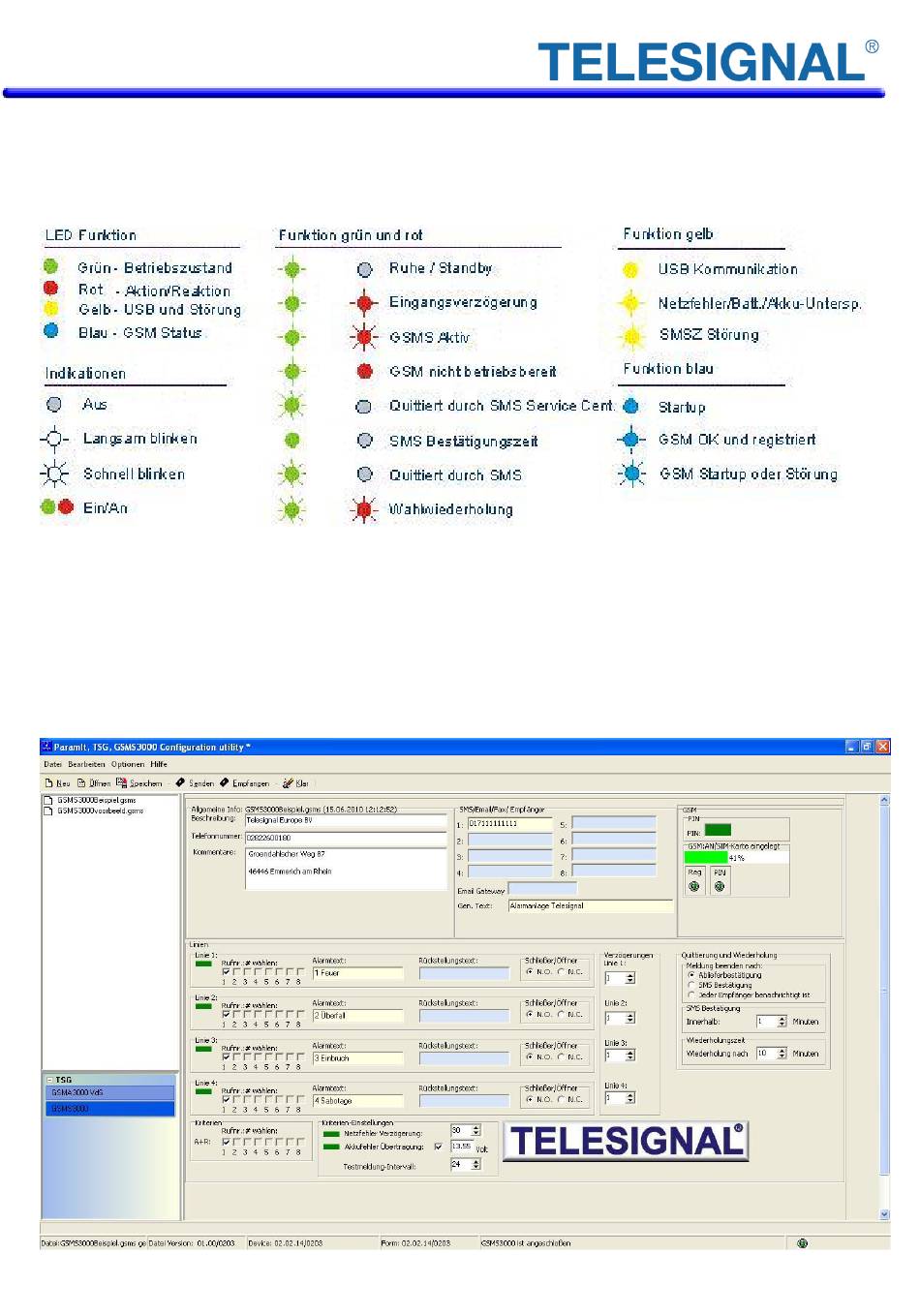Toggle A+R Kriterien Rufnr checkbox 1
The image size is (920, 1316).
(226, 1142)
